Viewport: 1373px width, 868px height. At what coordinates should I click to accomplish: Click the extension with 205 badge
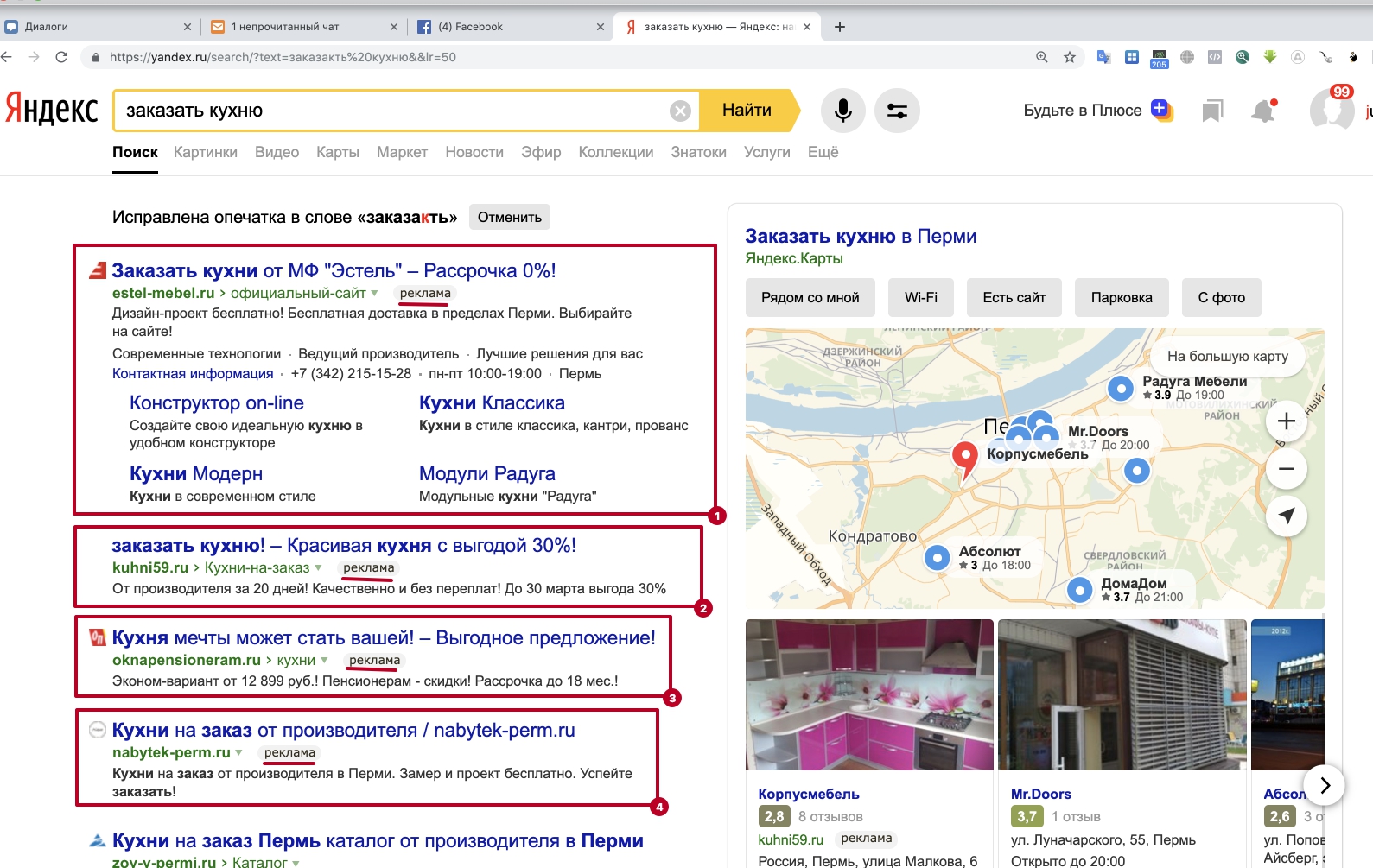(1159, 58)
